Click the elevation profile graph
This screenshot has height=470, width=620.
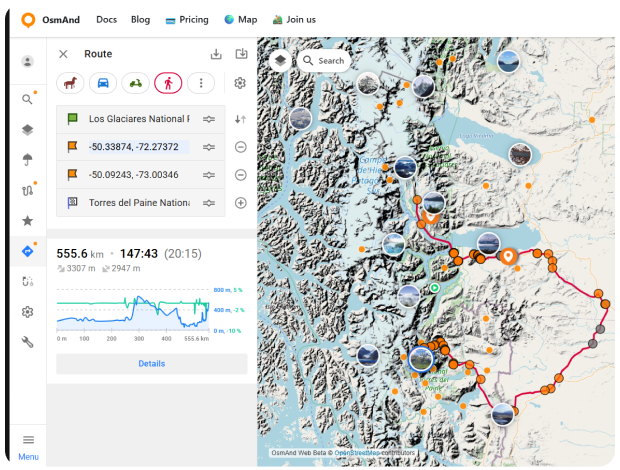click(x=132, y=310)
